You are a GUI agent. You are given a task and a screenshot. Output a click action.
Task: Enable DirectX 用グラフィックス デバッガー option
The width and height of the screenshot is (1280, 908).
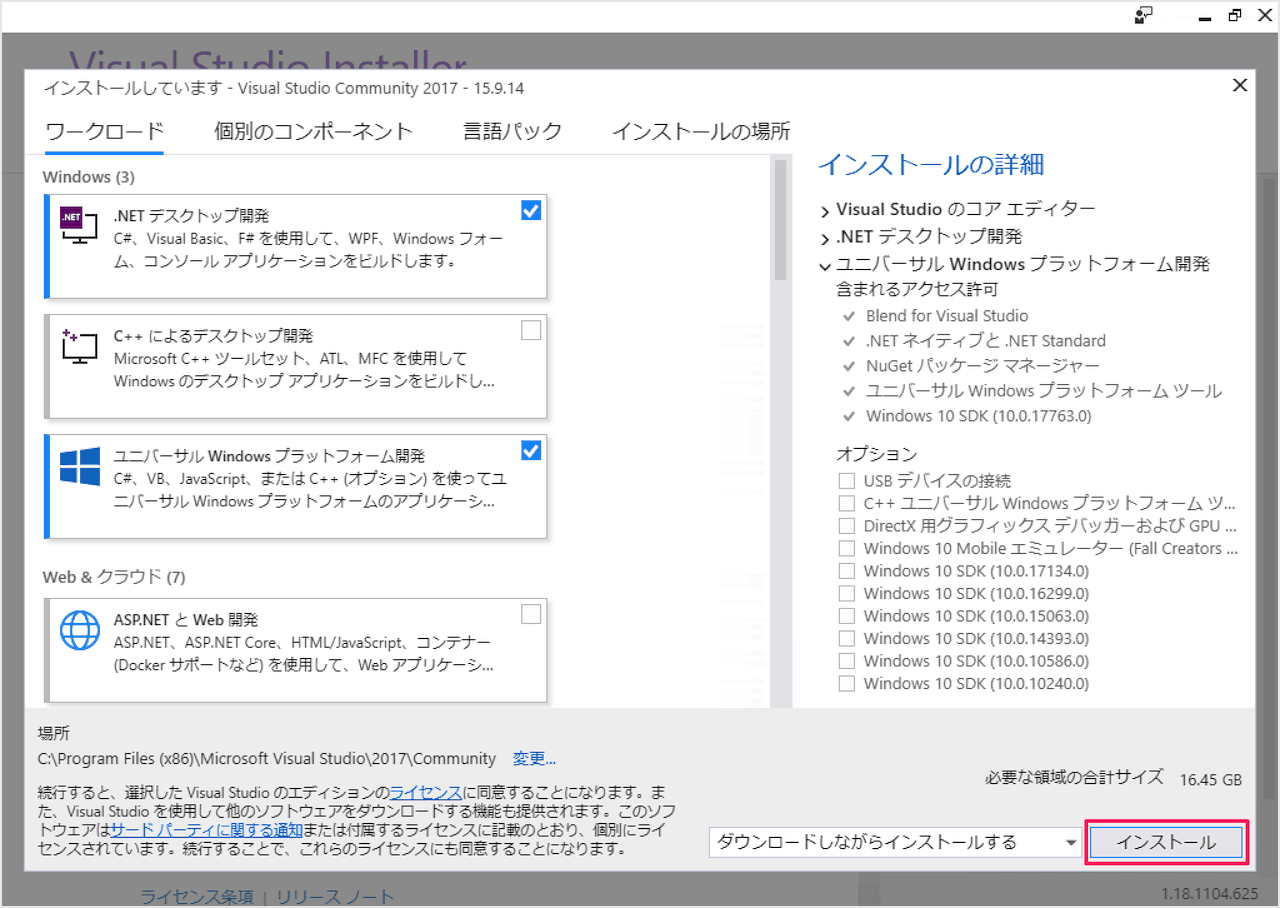(847, 526)
